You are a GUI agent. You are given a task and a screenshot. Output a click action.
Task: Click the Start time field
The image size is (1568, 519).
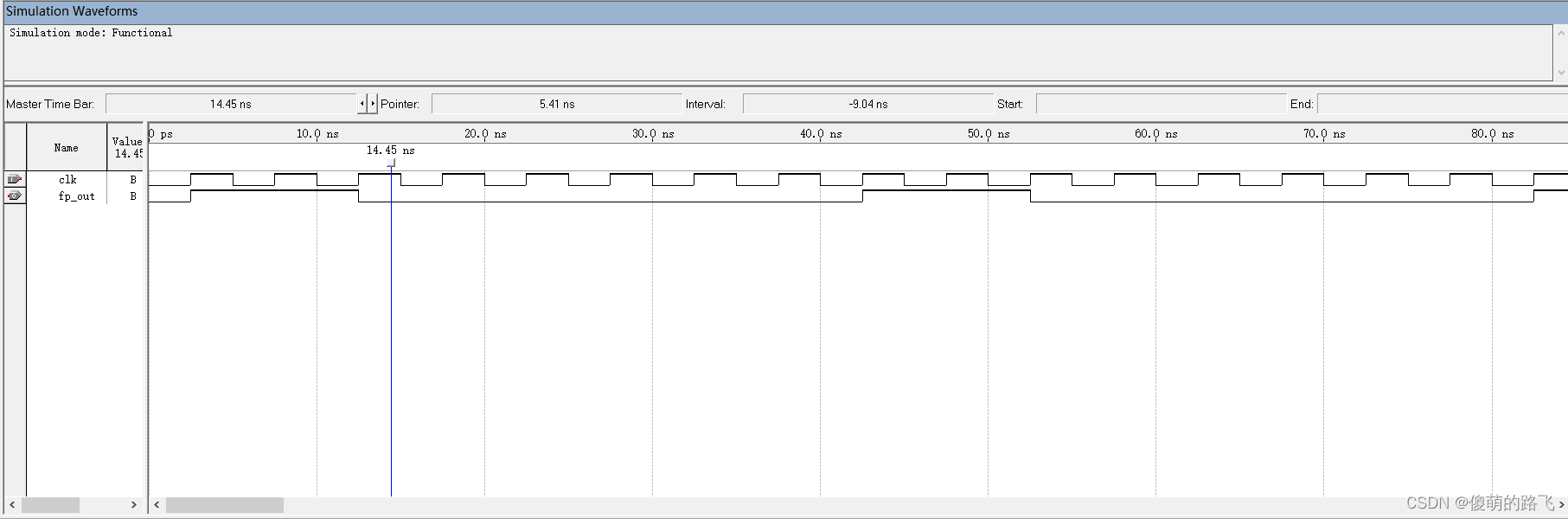tap(1162, 104)
